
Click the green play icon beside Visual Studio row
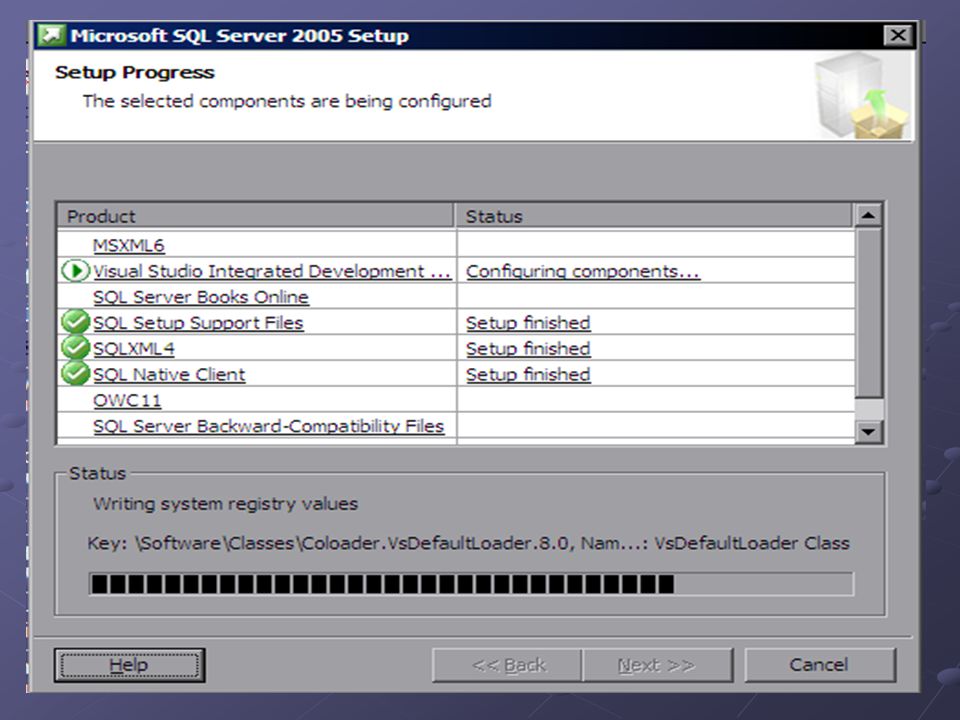[75, 271]
